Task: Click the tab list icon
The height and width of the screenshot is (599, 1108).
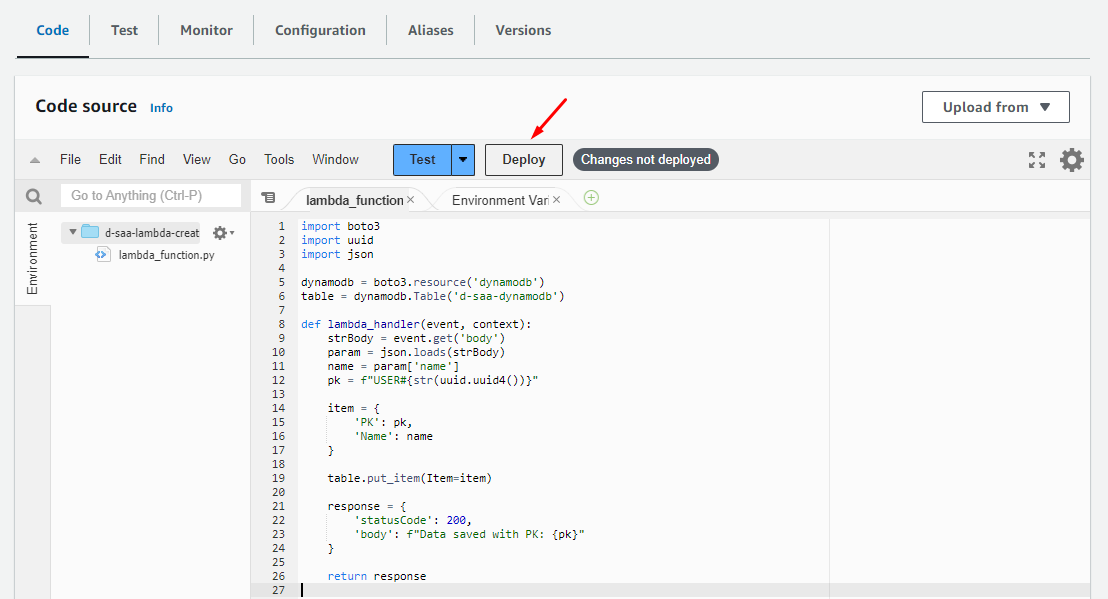Action: (268, 198)
